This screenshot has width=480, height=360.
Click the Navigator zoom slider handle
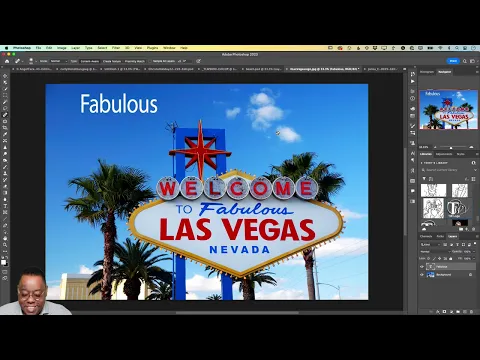coord(451,148)
